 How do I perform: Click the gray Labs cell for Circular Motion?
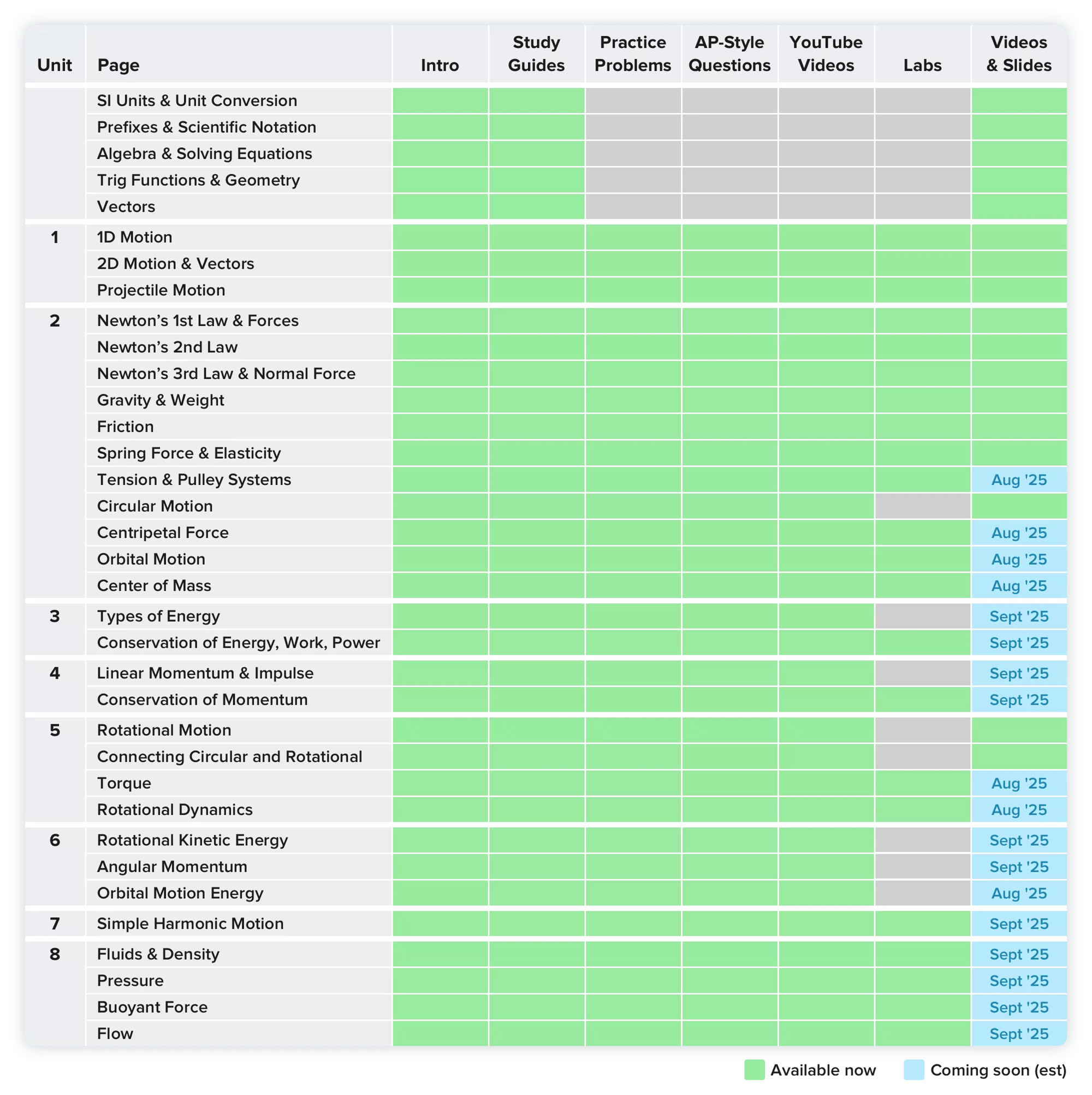click(x=922, y=506)
